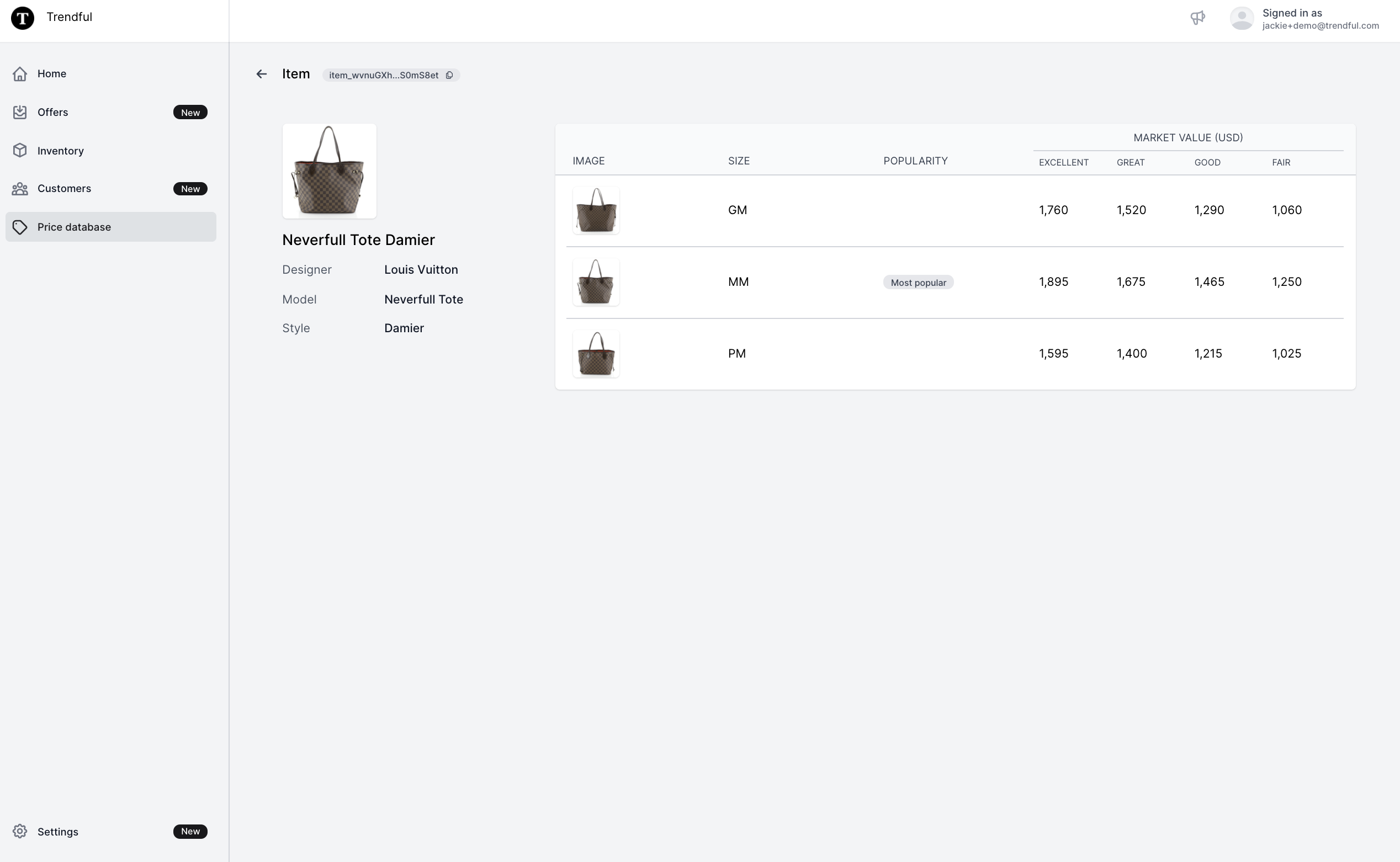Click the user avatar icon

click(x=1242, y=18)
